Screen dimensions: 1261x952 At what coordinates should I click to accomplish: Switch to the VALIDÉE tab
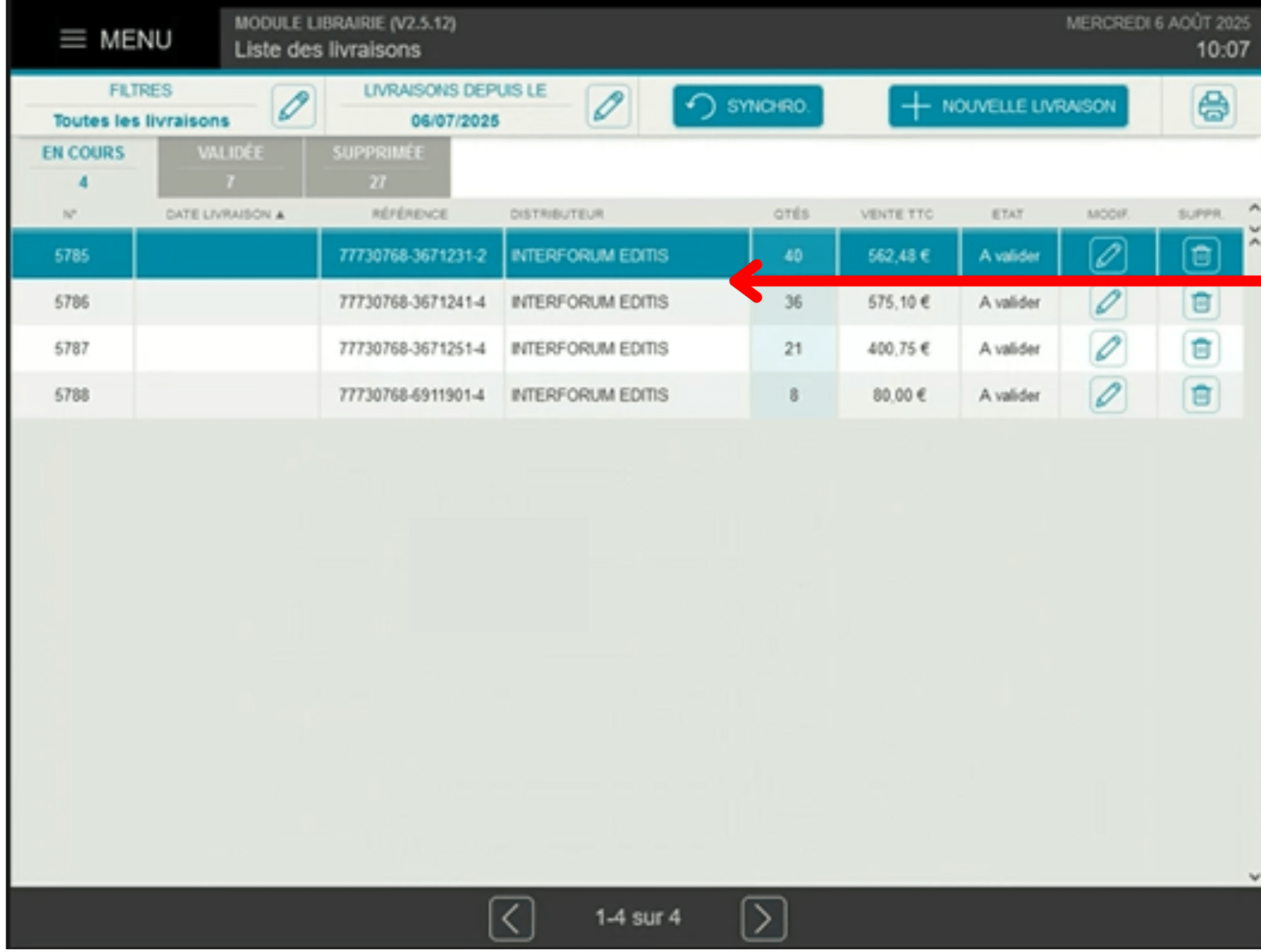click(x=230, y=168)
